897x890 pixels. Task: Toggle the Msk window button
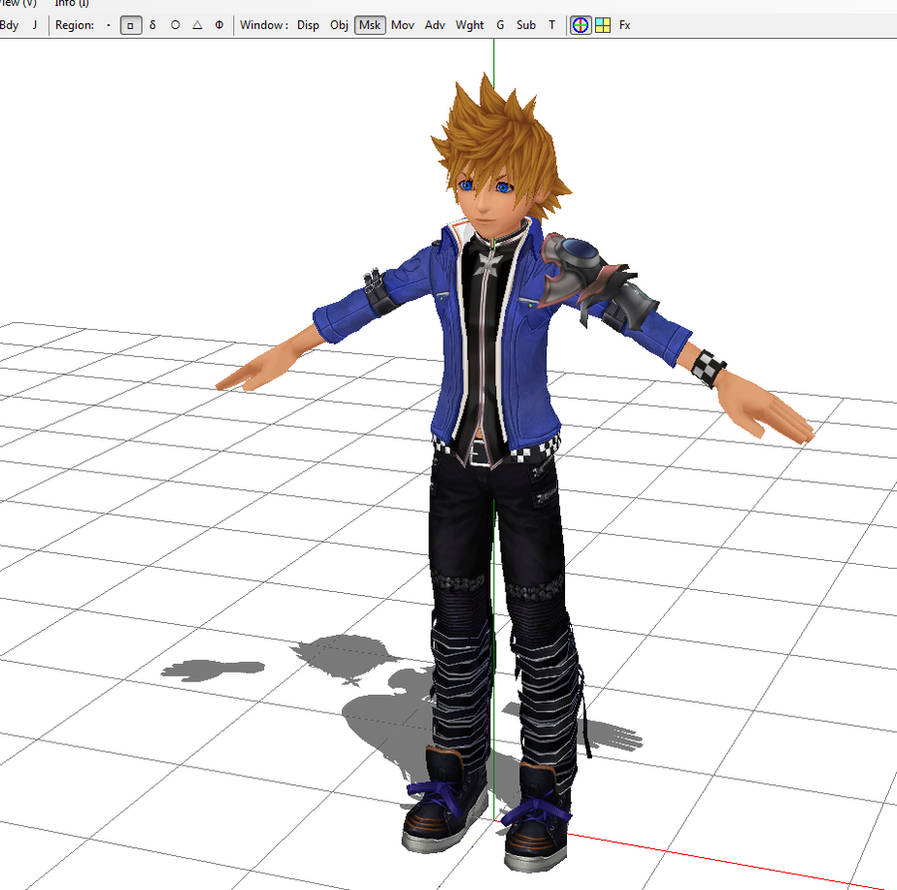click(x=370, y=25)
